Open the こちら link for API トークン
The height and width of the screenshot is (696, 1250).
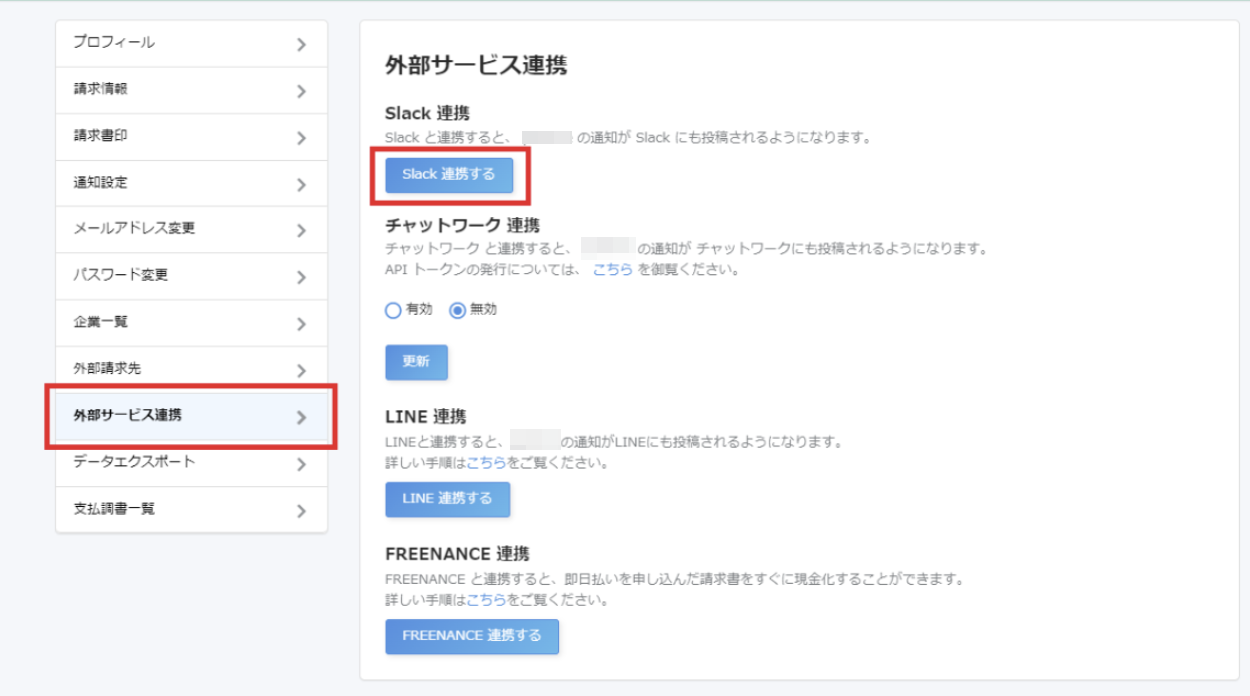pos(612,269)
